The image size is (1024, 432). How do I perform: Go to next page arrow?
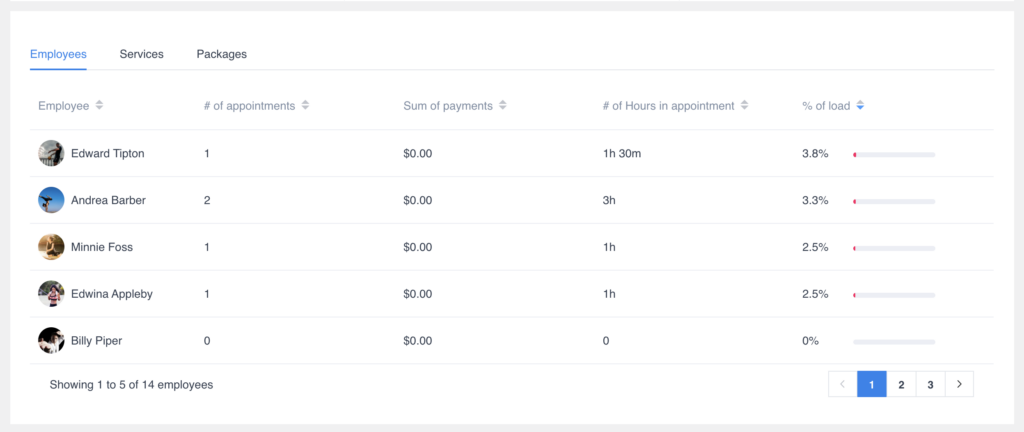(959, 384)
